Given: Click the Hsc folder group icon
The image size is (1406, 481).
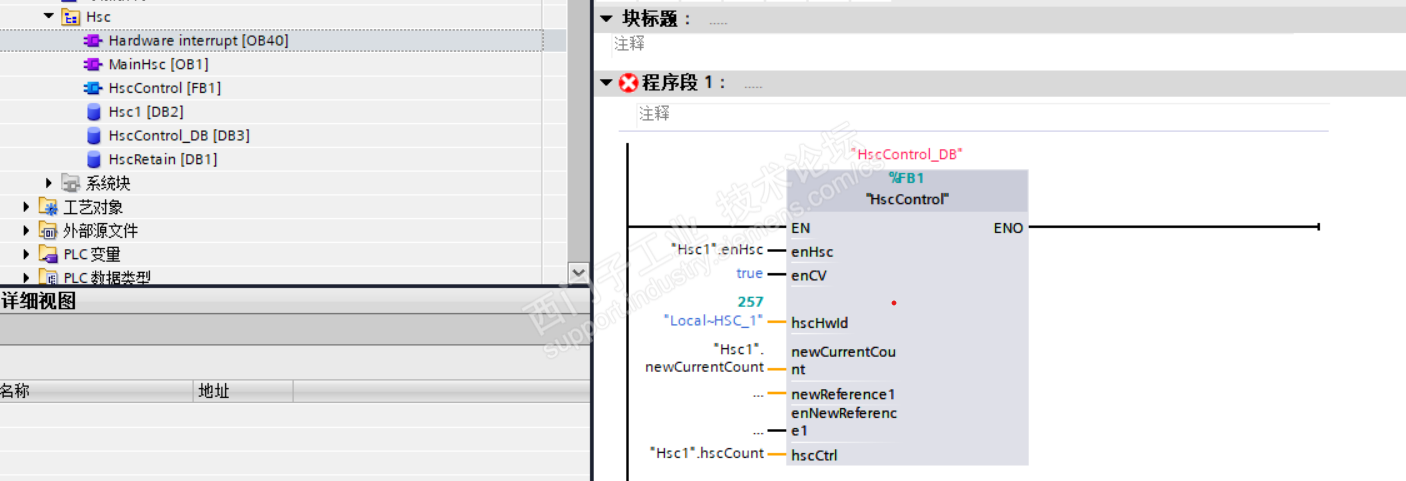Looking at the screenshot, I should tap(70, 17).
